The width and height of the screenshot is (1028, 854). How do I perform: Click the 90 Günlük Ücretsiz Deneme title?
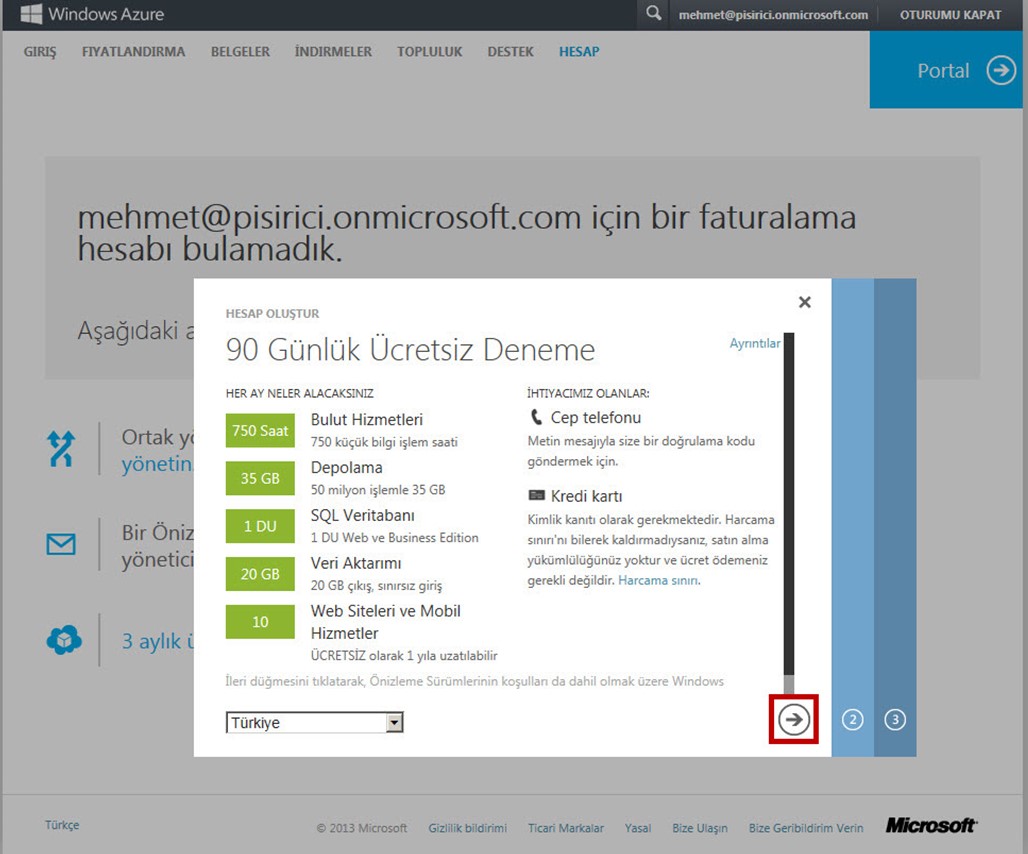pos(410,349)
